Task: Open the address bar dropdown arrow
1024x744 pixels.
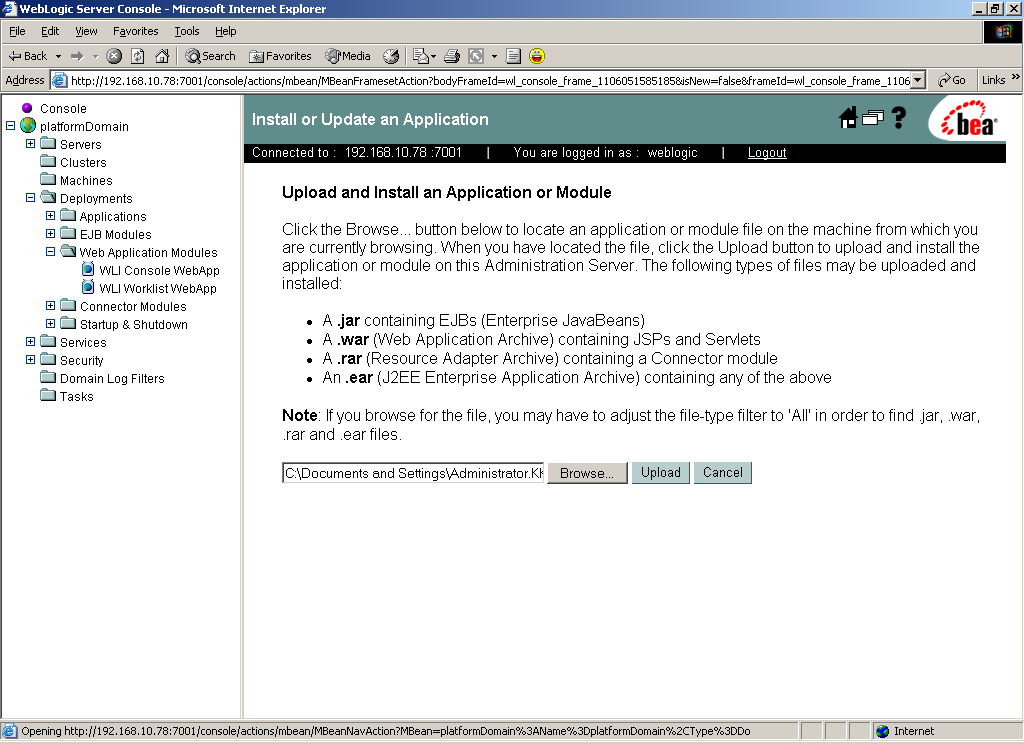Action: [918, 80]
